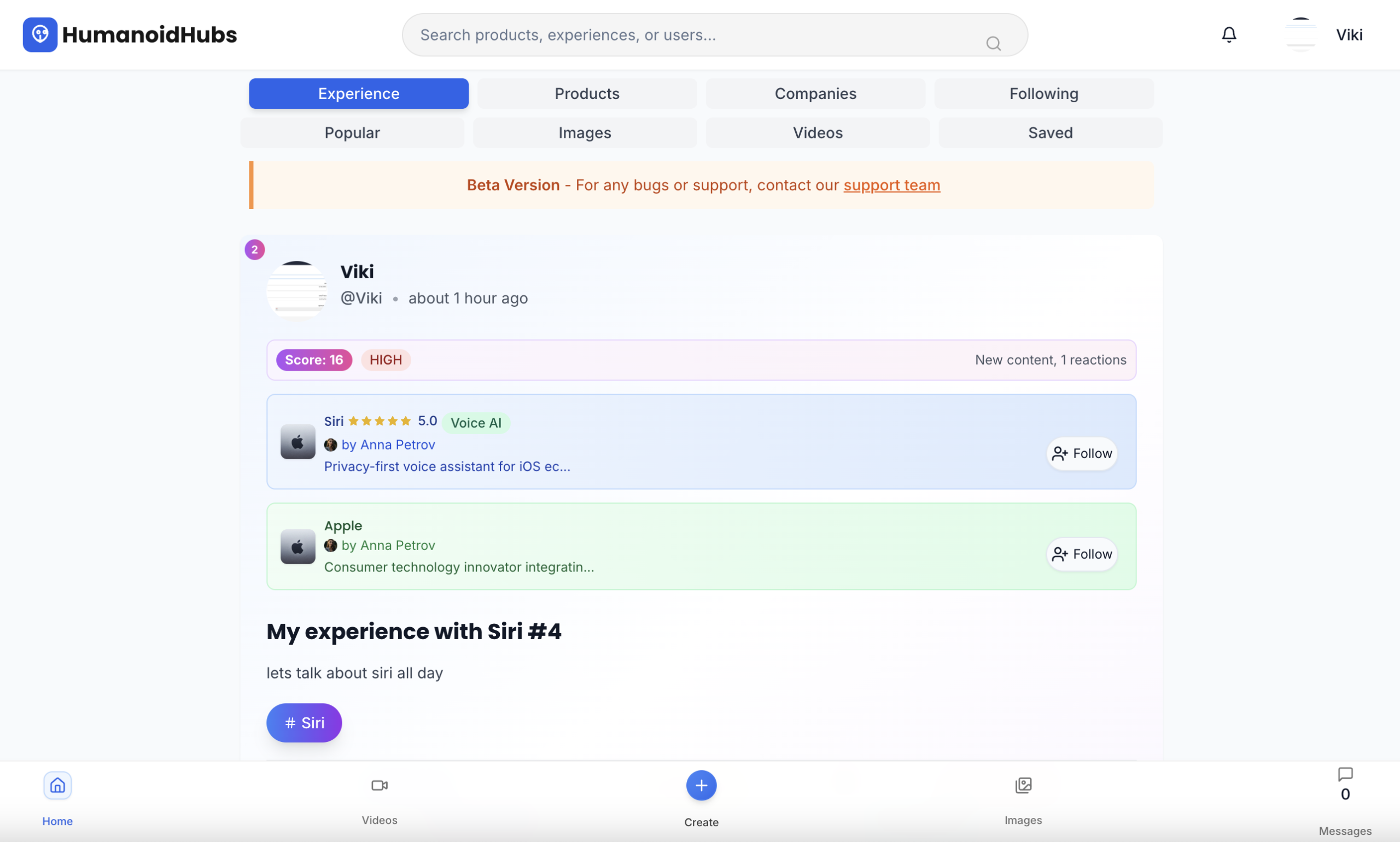Image resolution: width=1400 pixels, height=842 pixels.
Task: Click the search magnifier icon
Action: (993, 43)
